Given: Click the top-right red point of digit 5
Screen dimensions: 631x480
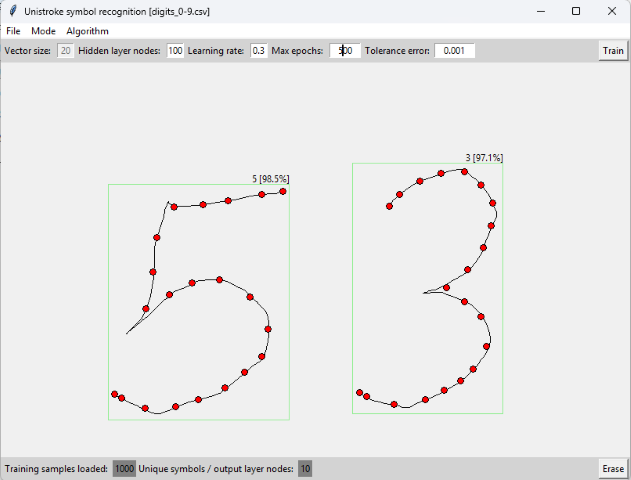Looking at the screenshot, I should [x=283, y=191].
